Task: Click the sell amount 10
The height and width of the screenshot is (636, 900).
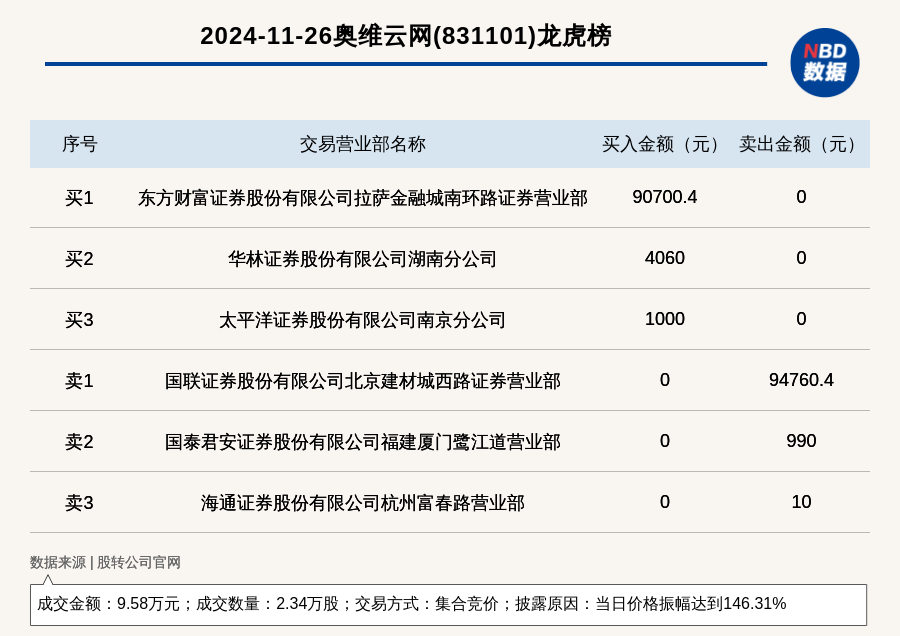Action: click(801, 501)
